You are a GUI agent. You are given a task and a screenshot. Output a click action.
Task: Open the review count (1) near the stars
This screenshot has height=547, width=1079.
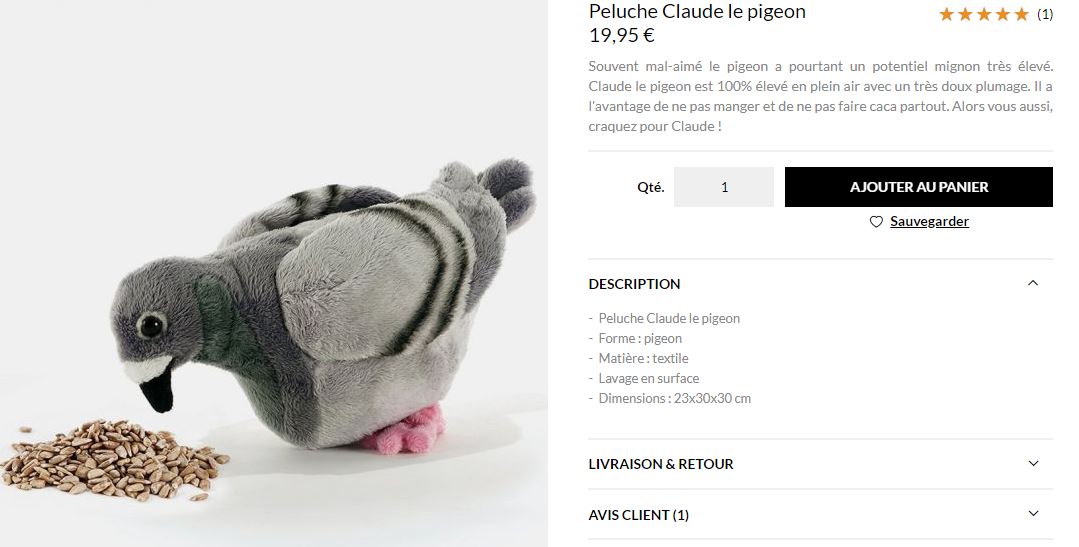(1045, 14)
